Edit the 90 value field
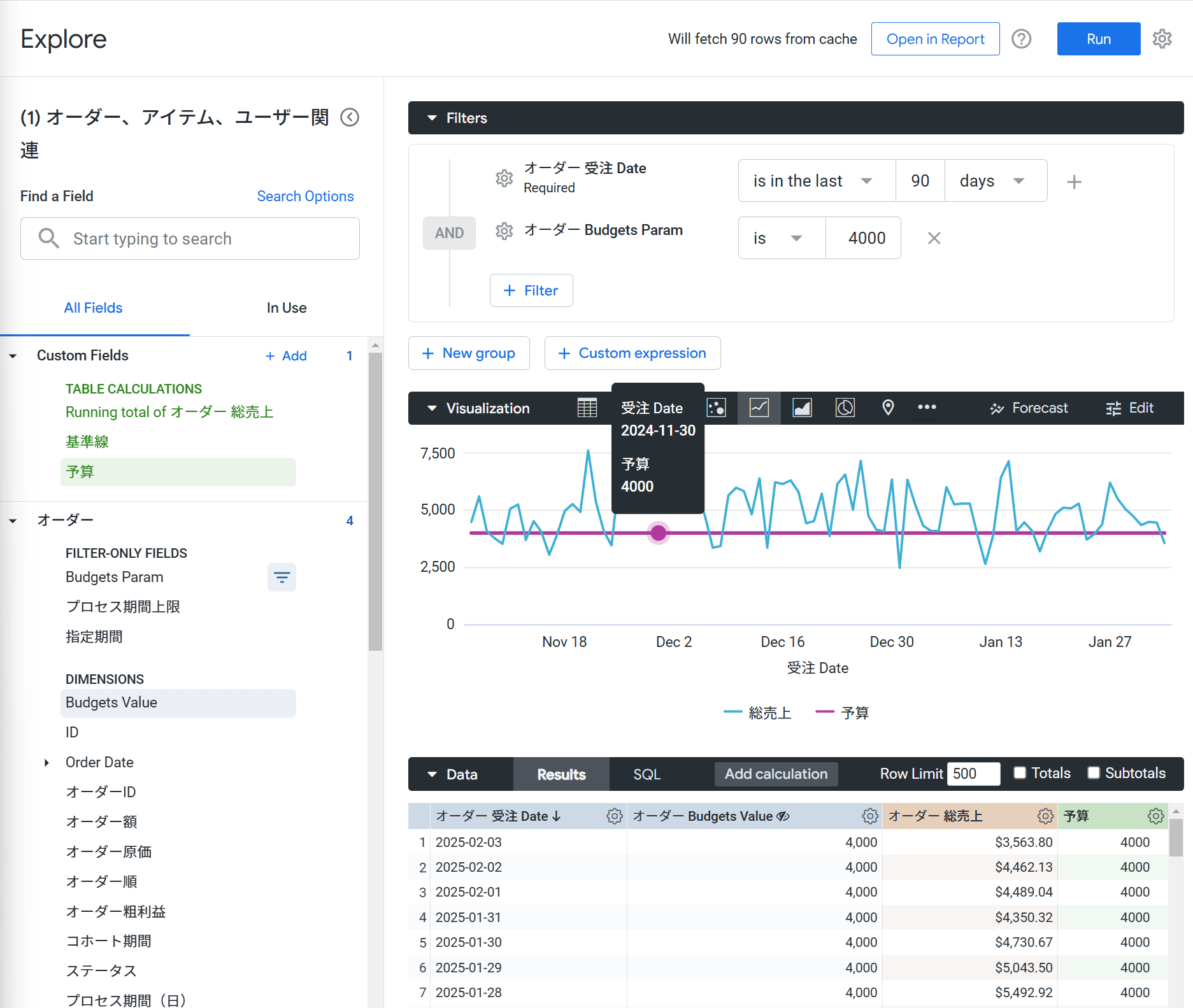 point(920,181)
